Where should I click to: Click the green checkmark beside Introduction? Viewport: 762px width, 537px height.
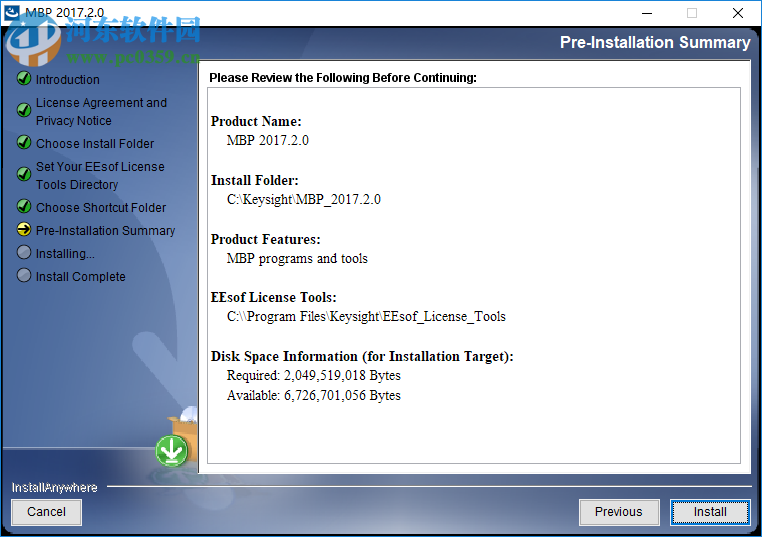click(x=24, y=78)
